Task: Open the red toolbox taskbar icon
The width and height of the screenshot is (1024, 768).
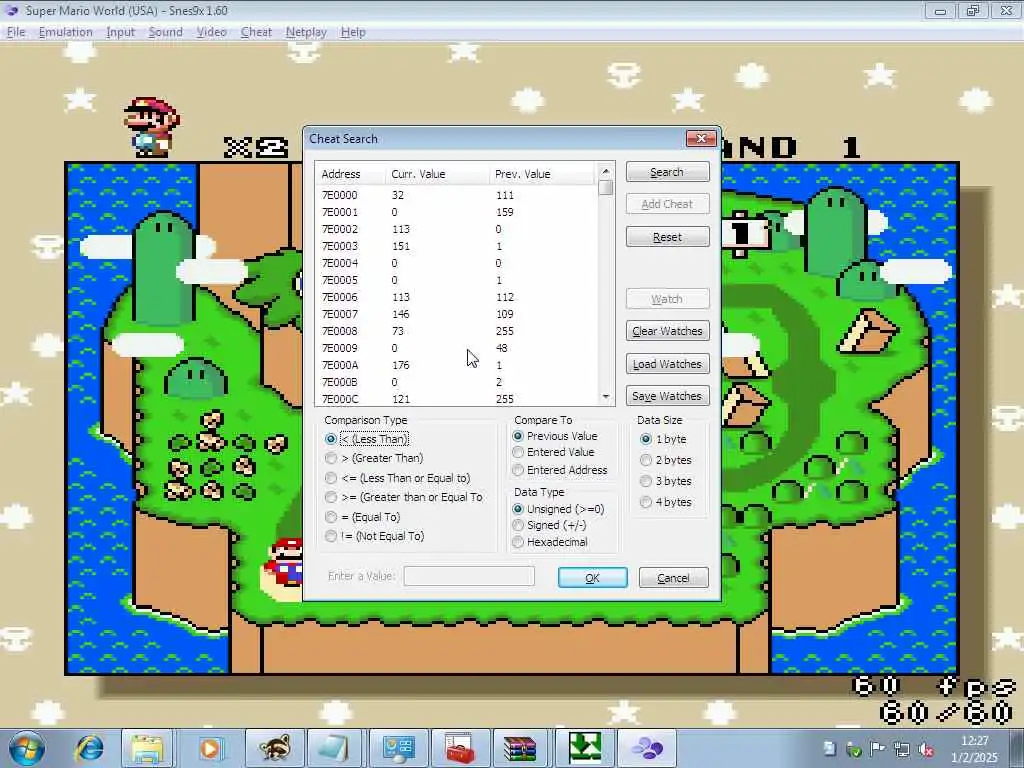Action: coord(460,748)
